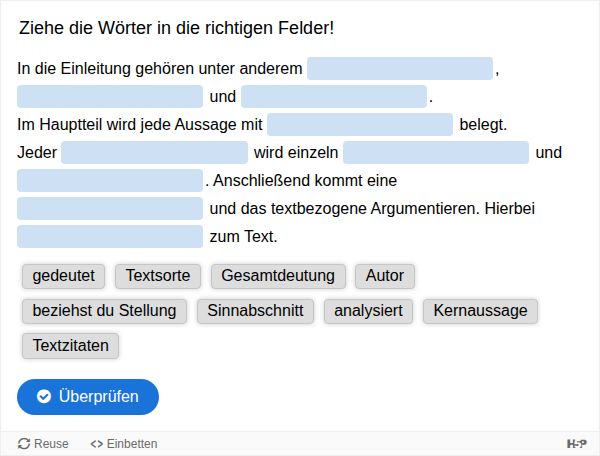Choose the 'analysiert' word tile
This screenshot has height=456, width=600.
point(369,310)
